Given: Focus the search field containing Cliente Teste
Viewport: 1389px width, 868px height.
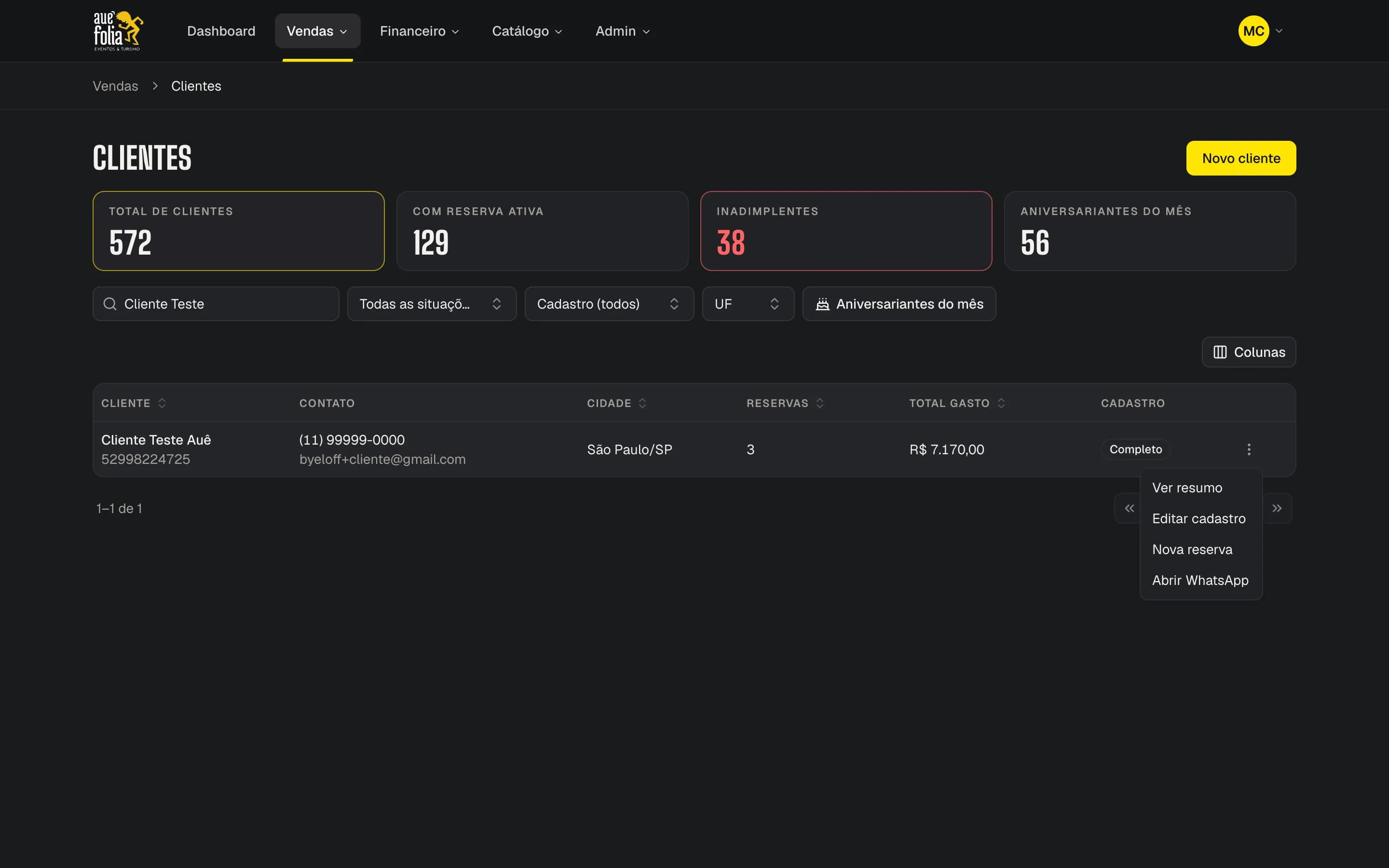Looking at the screenshot, I should [216, 304].
